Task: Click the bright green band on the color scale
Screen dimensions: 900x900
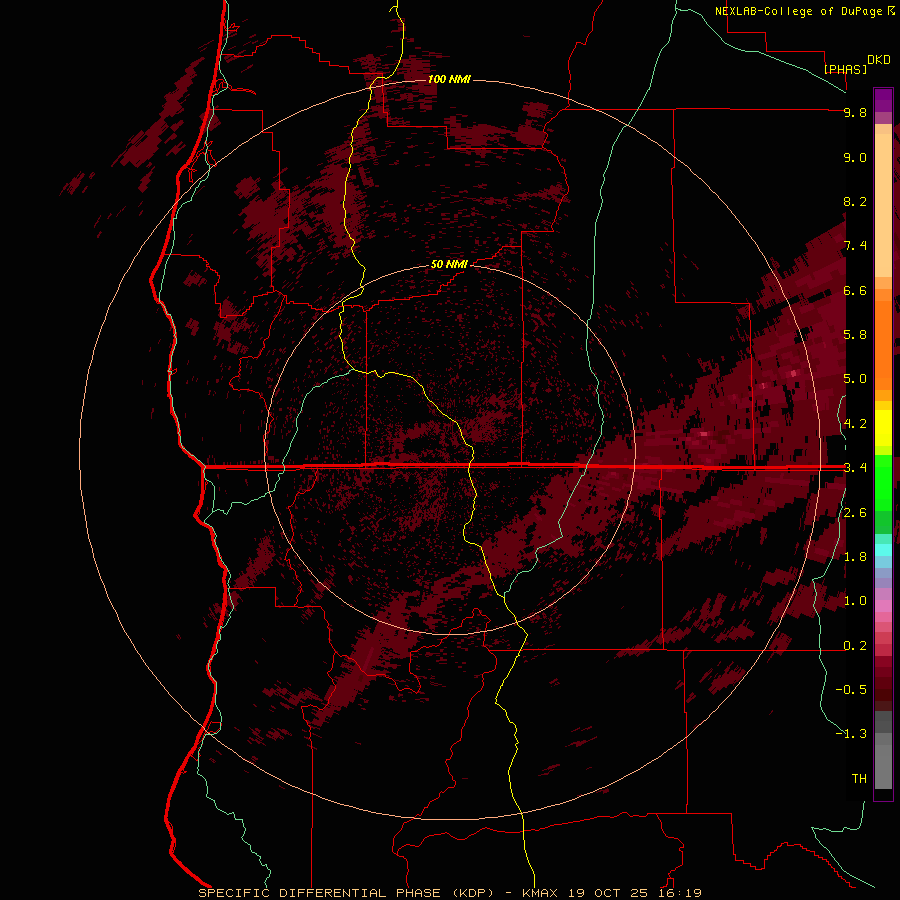Action: click(x=883, y=482)
